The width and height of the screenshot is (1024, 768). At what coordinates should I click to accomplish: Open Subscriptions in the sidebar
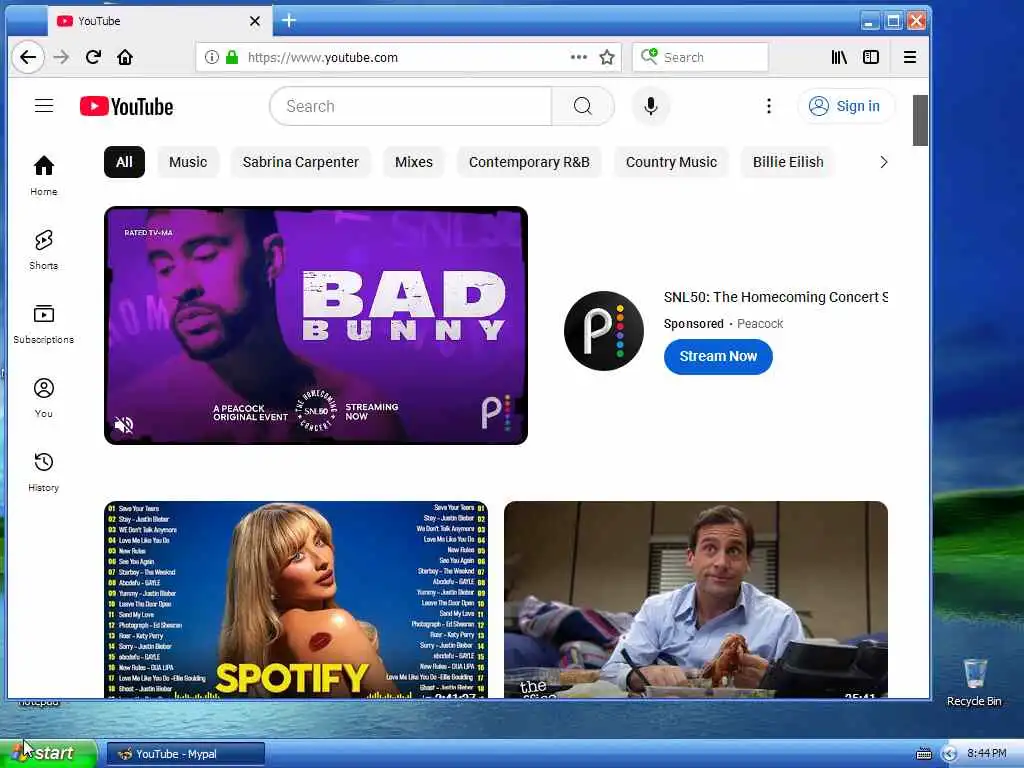click(44, 324)
